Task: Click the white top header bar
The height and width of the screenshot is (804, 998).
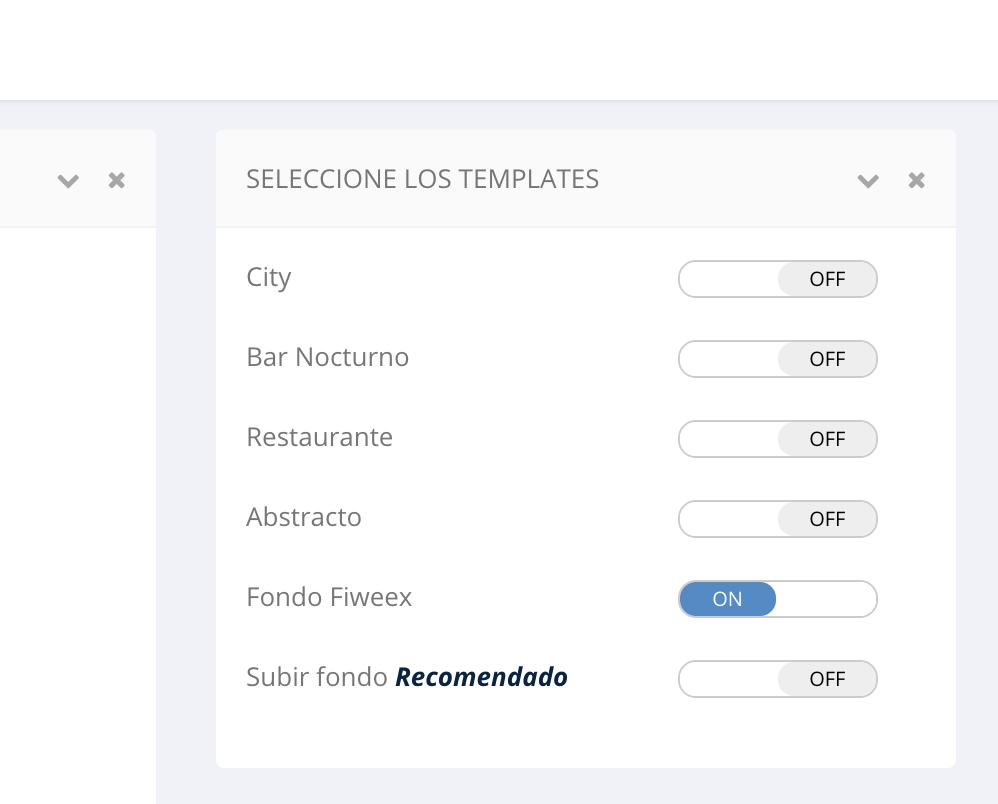Action: pos(499,50)
